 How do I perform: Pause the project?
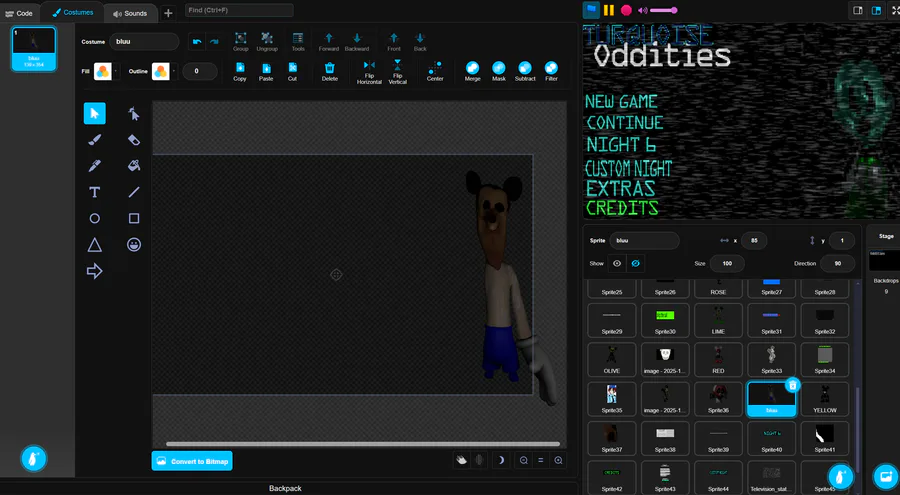tap(609, 10)
